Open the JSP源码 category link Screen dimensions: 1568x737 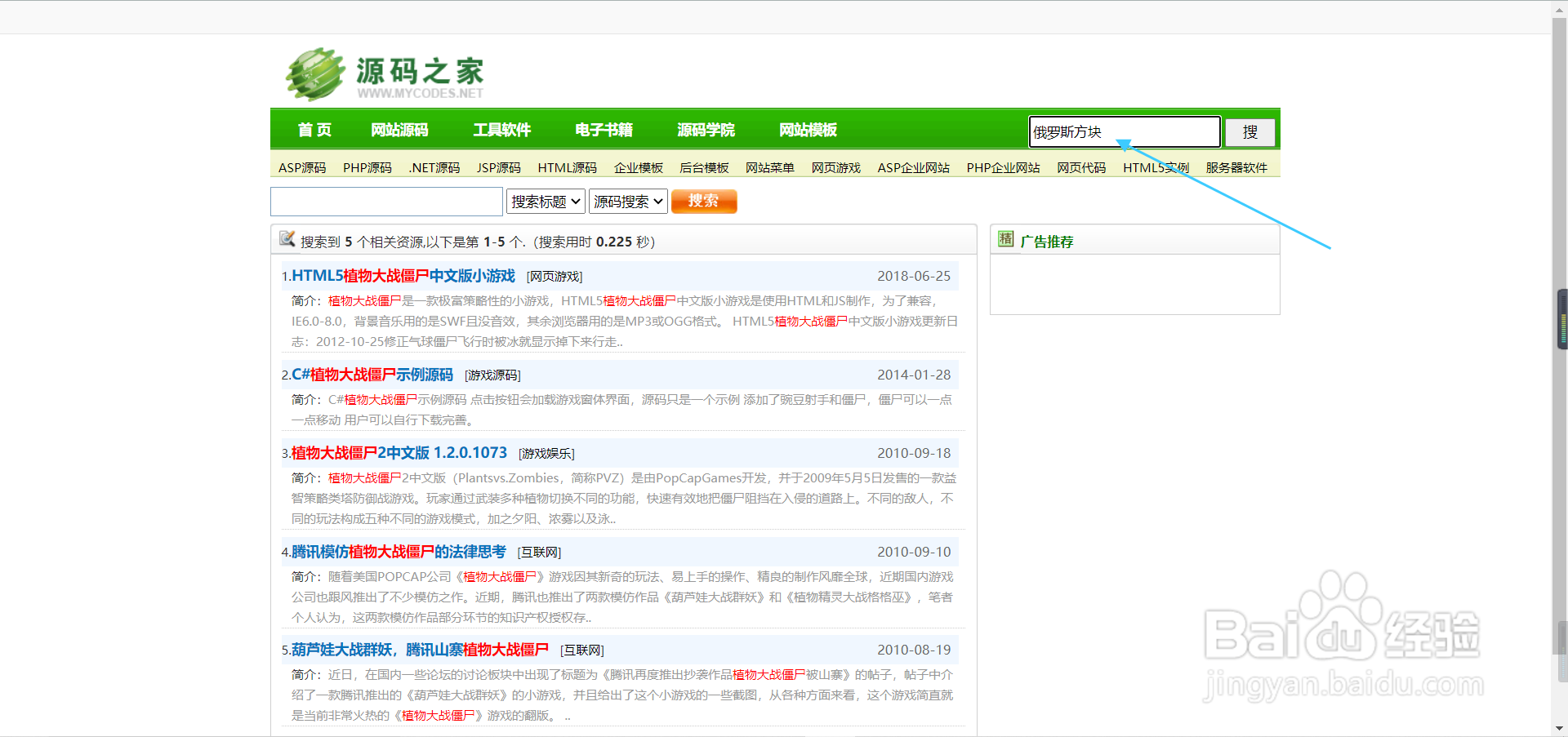point(499,167)
